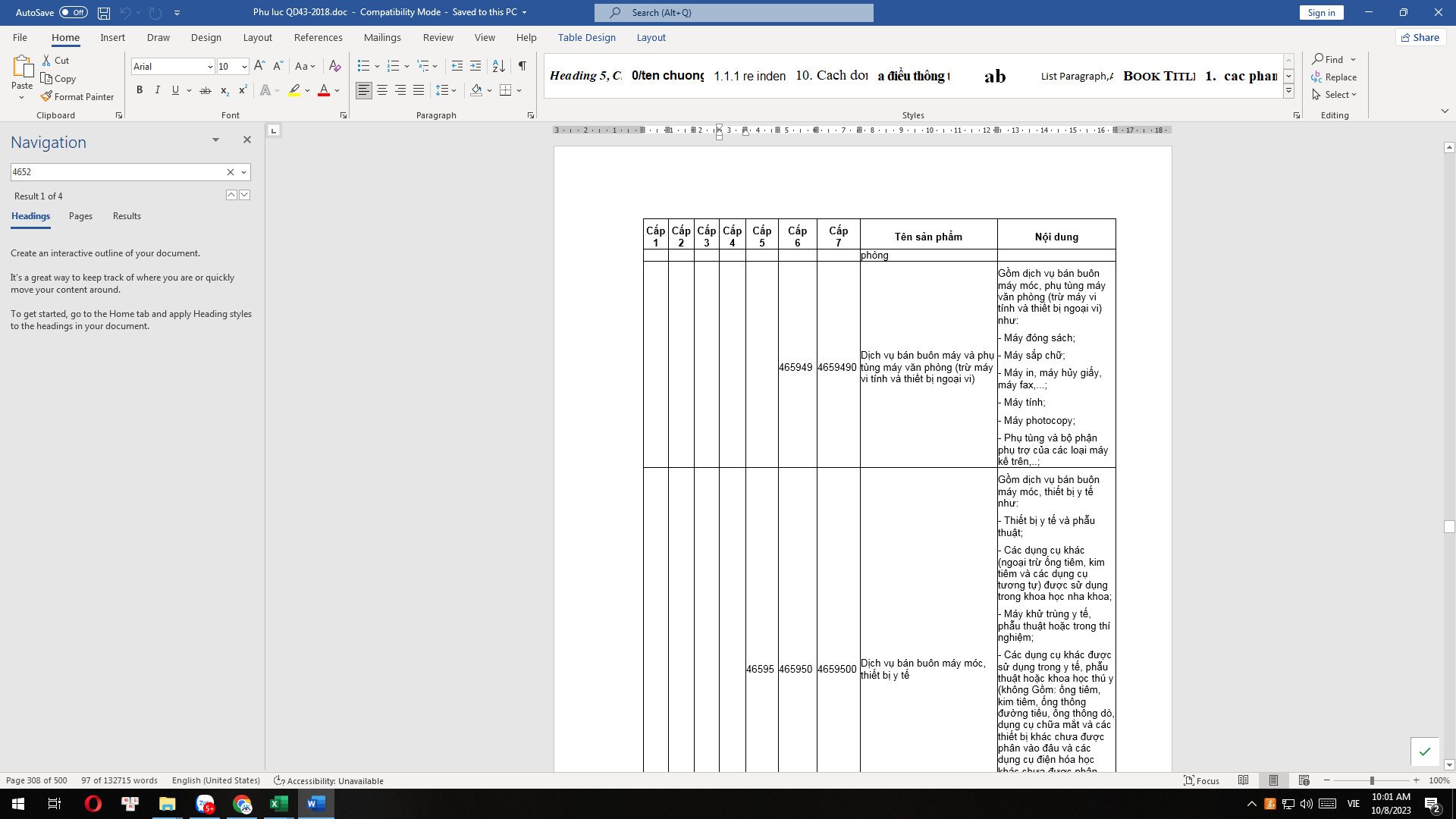Click Format Painter

[77, 96]
